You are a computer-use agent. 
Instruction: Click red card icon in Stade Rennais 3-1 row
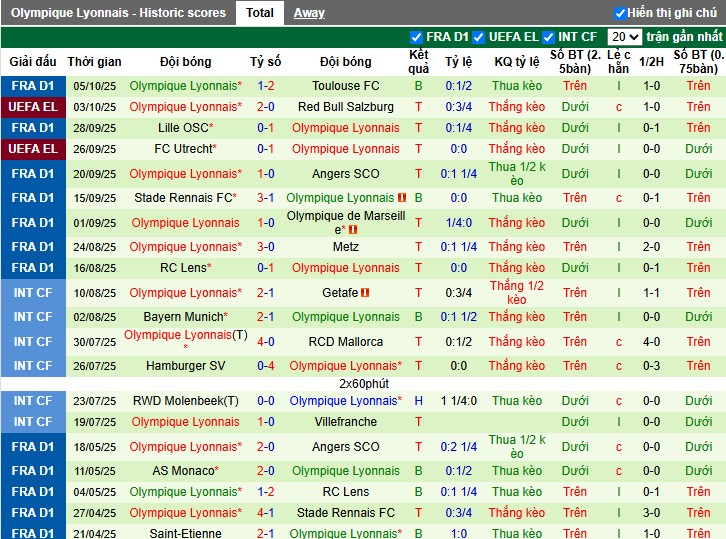(x=402, y=198)
